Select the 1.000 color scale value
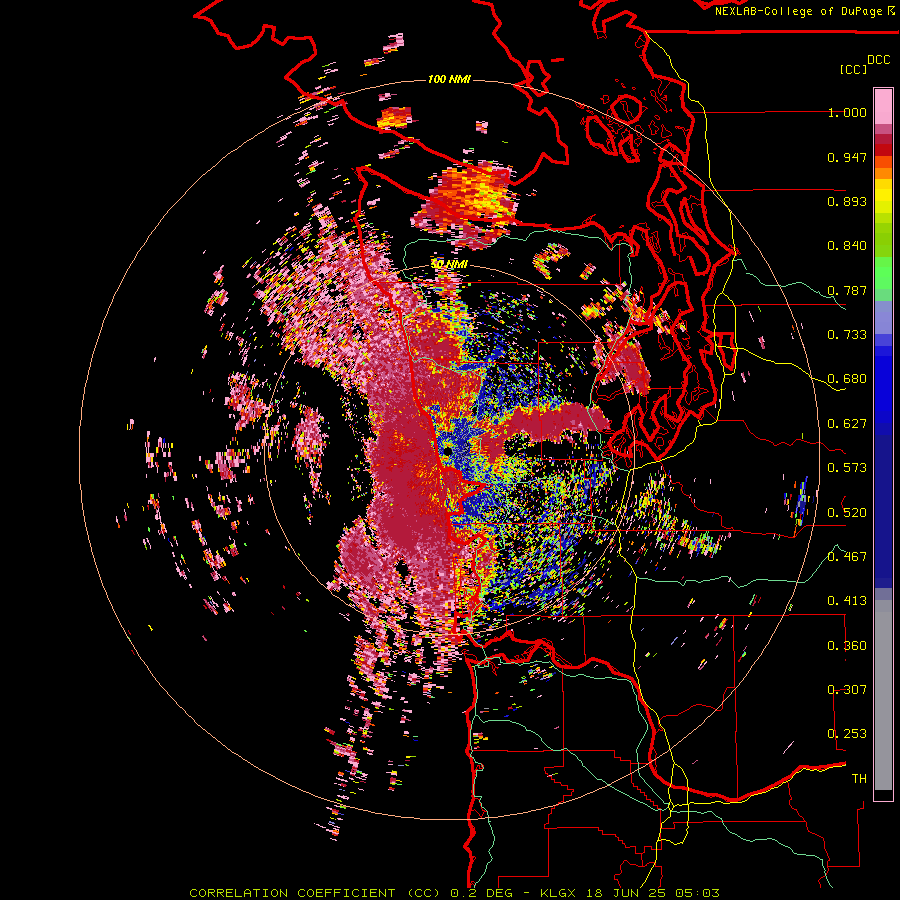Screen dimensions: 900x900 click(x=847, y=112)
